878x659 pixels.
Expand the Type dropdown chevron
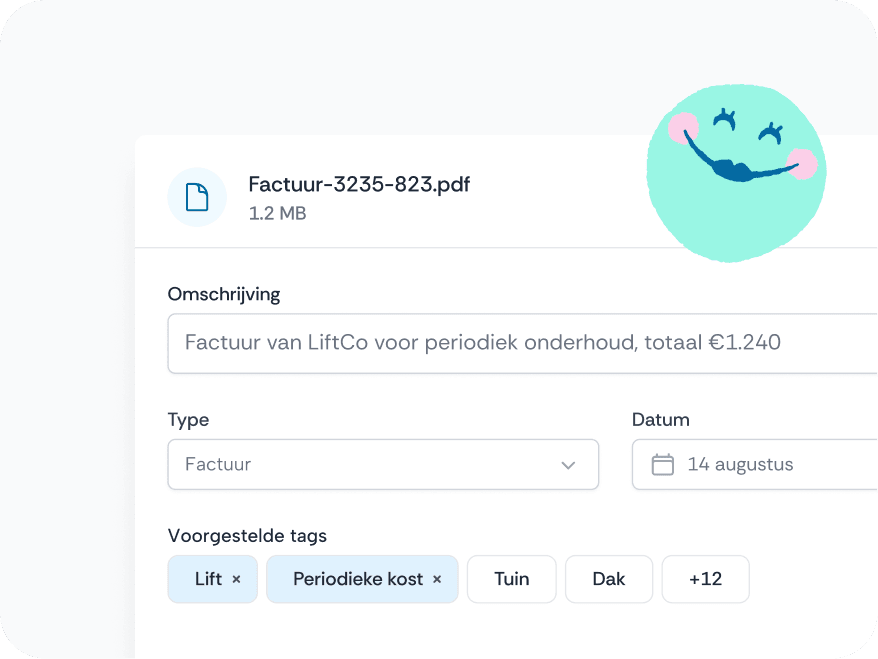point(568,465)
